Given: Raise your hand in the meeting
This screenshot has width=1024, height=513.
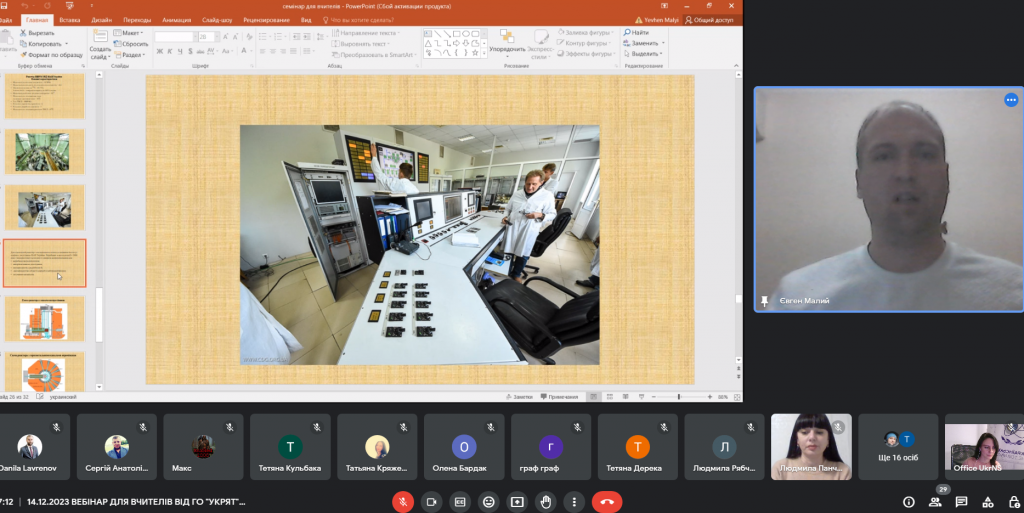Looking at the screenshot, I should coord(545,501).
